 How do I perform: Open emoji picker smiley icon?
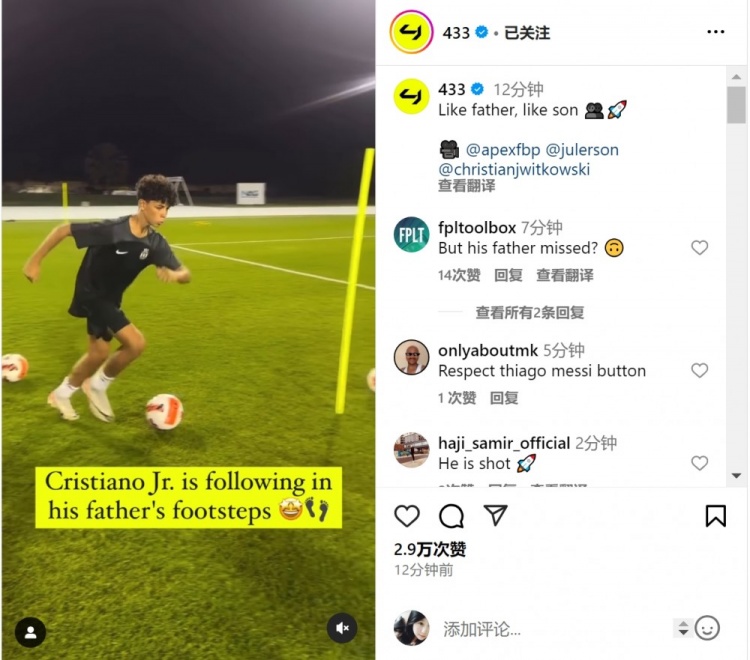click(707, 628)
